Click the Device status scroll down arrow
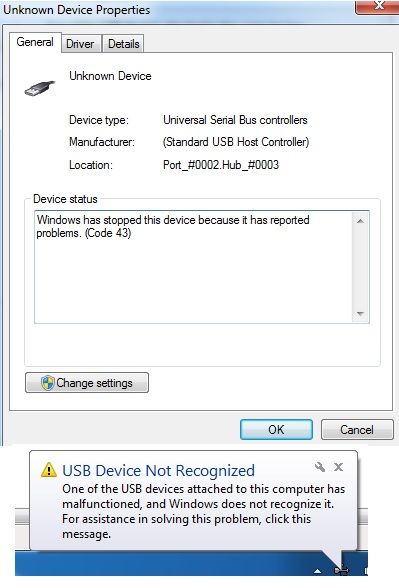The image size is (399, 588). (360, 314)
